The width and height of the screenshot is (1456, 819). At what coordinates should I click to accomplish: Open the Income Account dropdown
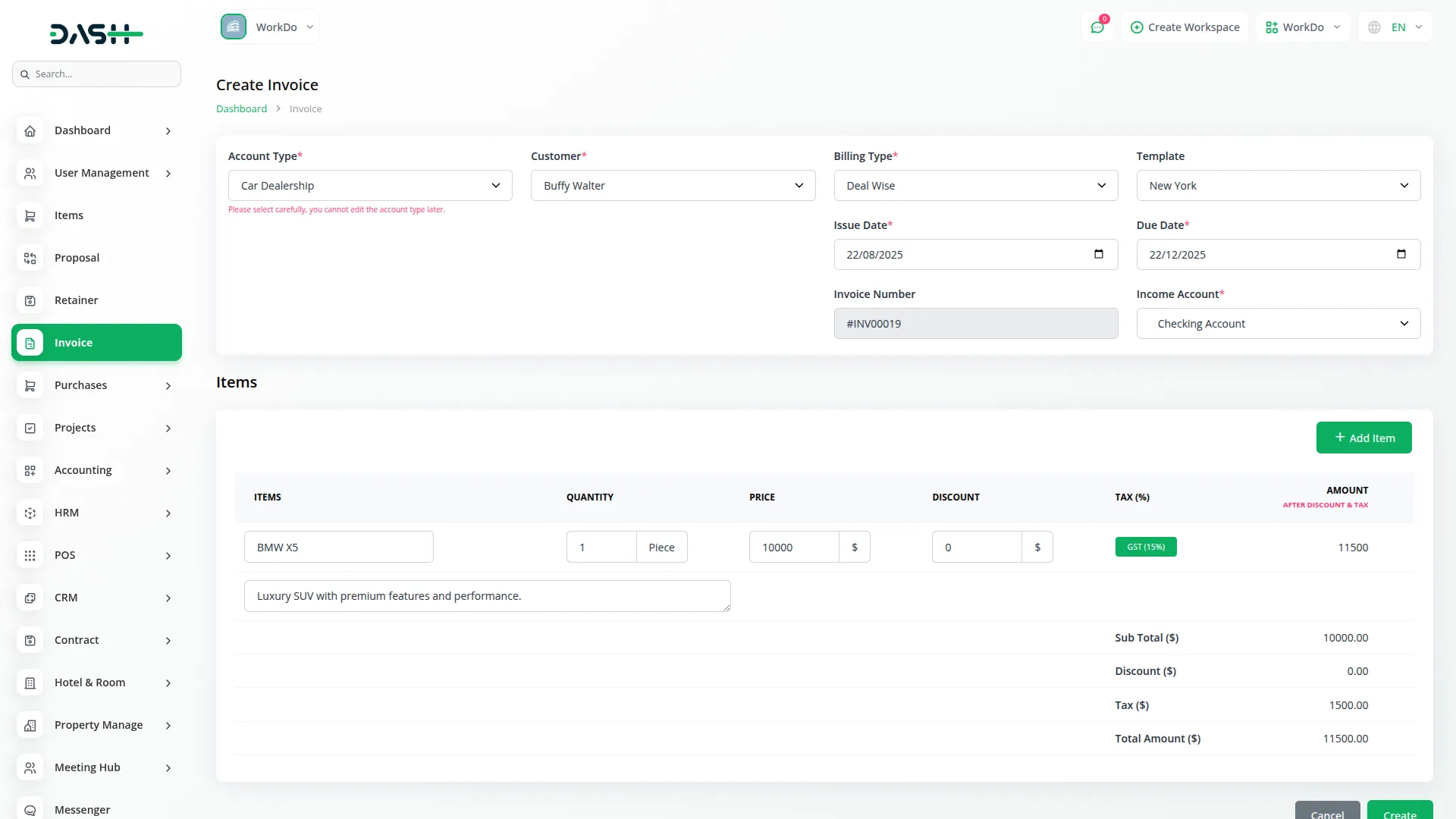click(x=1278, y=324)
